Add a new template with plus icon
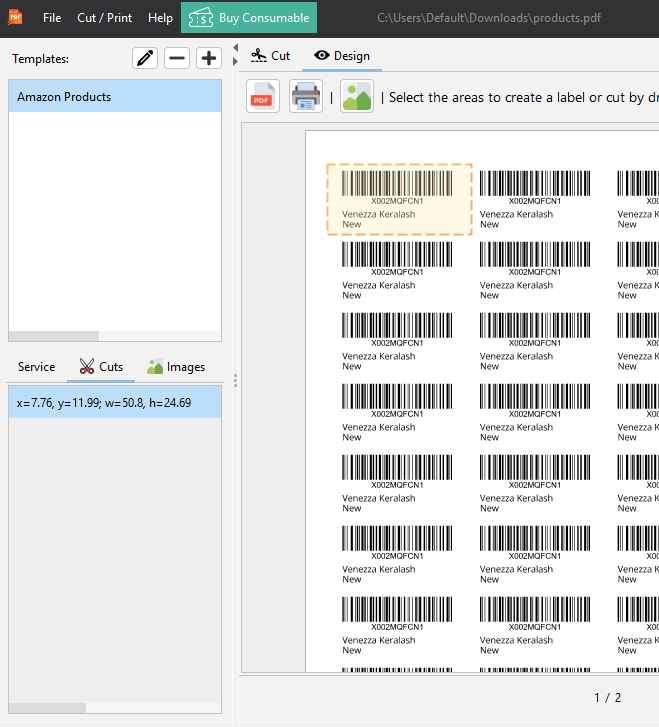 click(x=209, y=58)
